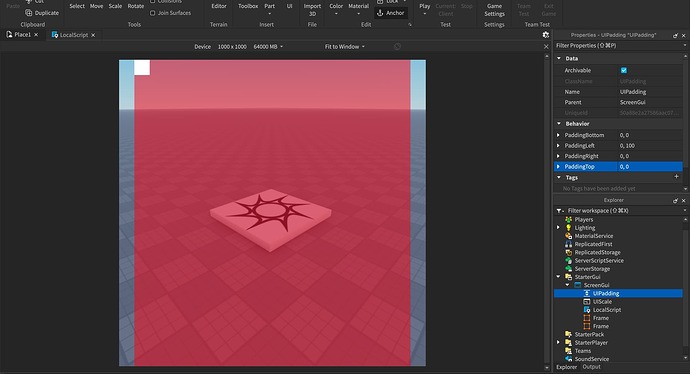Undock the Properties panel with float icon
Image resolution: width=690 pixels, height=374 pixels.
675,35
